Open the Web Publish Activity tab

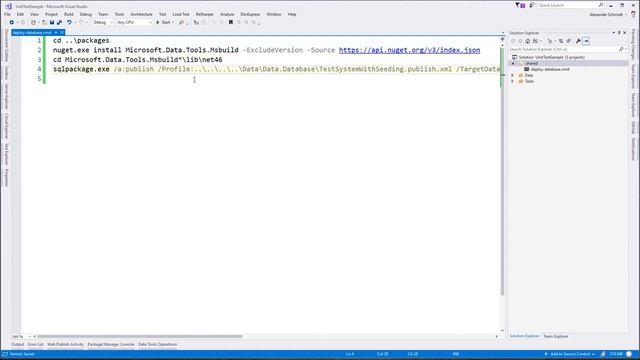click(x=65, y=344)
